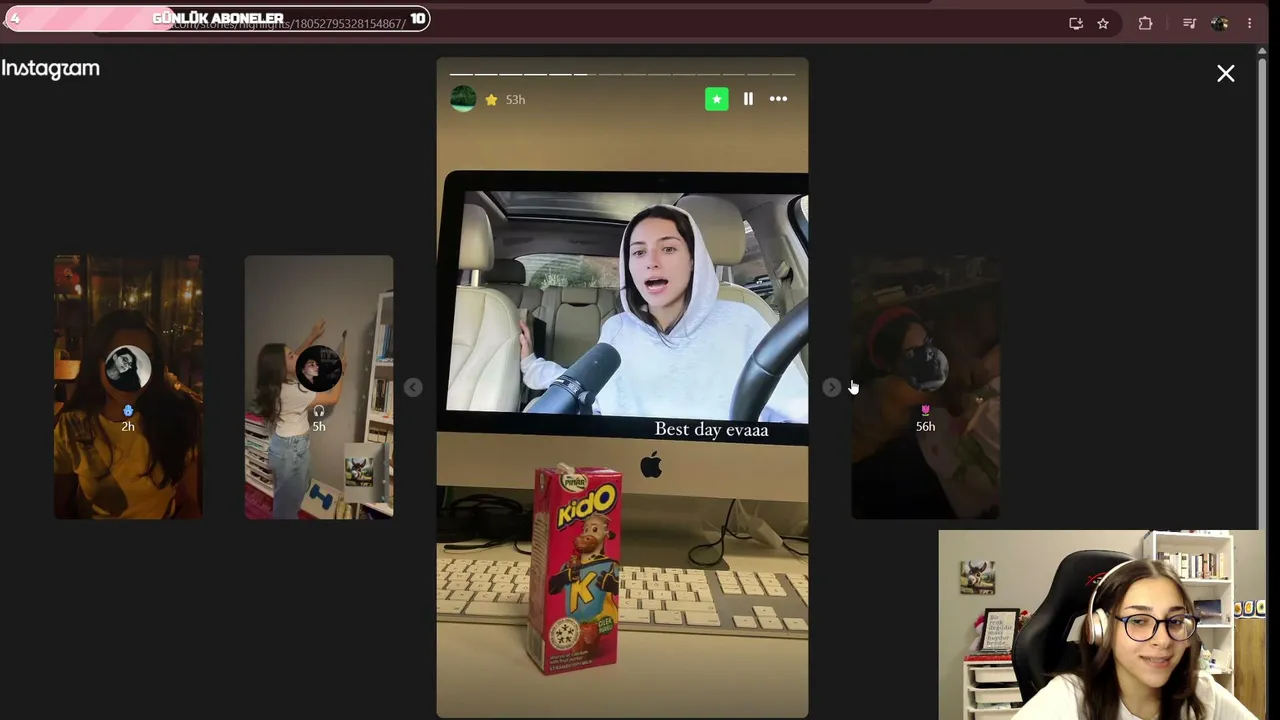Open the story's three-dot more options
Viewport: 1280px width, 720px height.
coord(778,99)
